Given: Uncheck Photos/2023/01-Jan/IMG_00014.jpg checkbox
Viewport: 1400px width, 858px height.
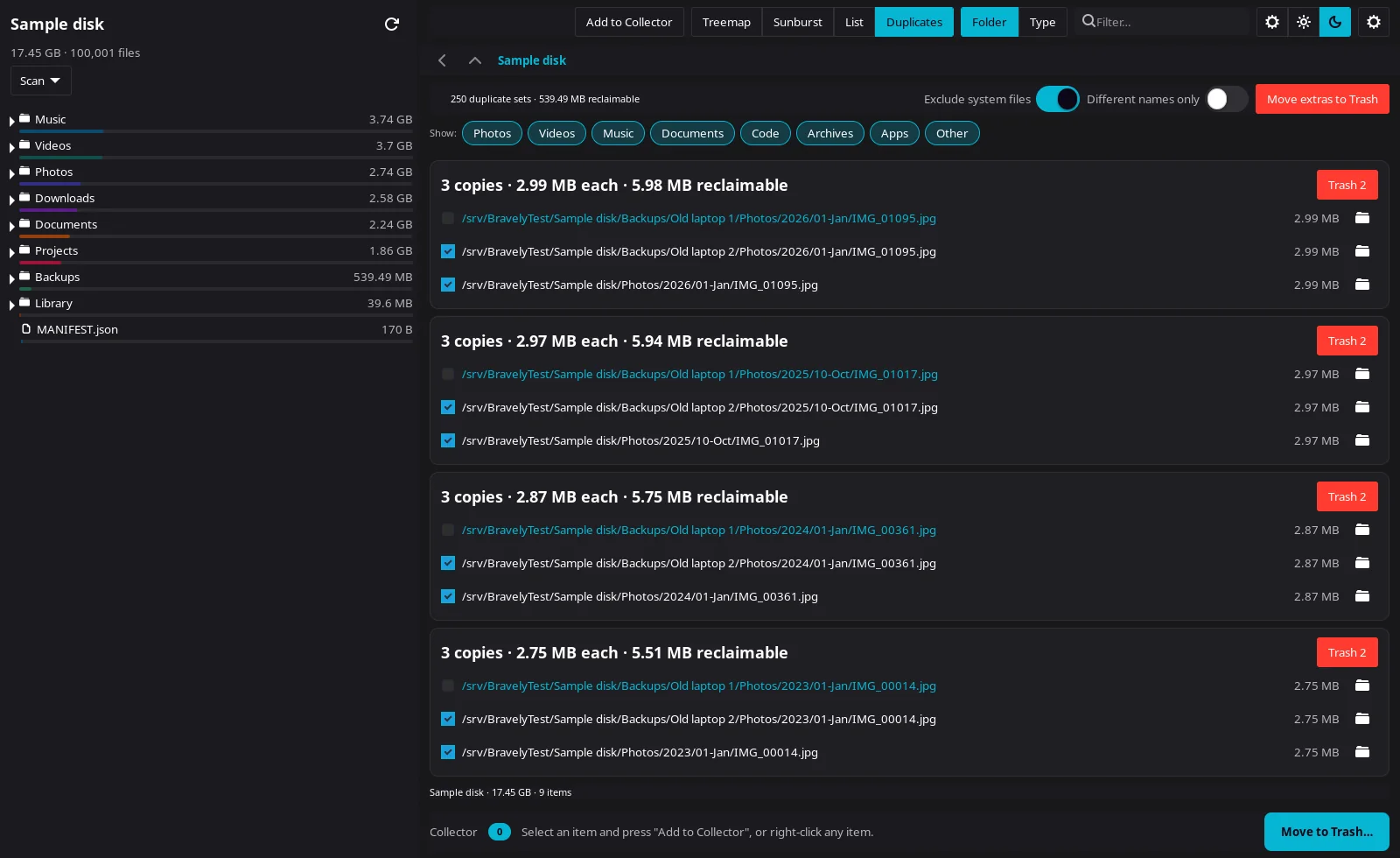Looking at the screenshot, I should (x=448, y=752).
